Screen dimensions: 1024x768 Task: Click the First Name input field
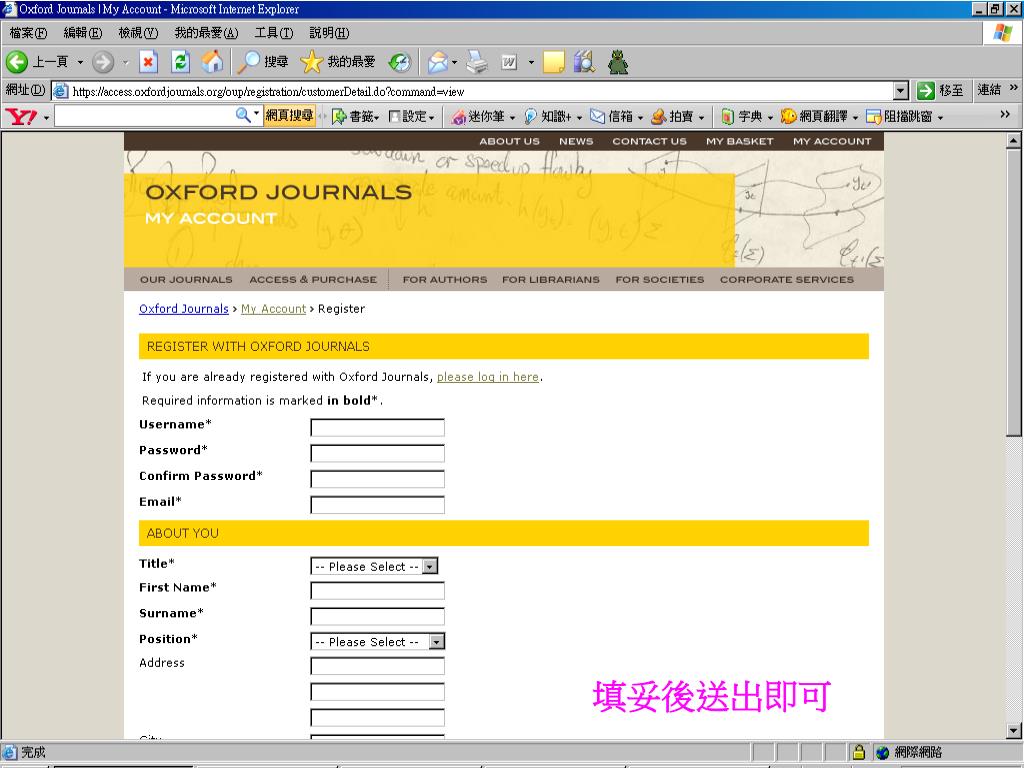pos(377,591)
